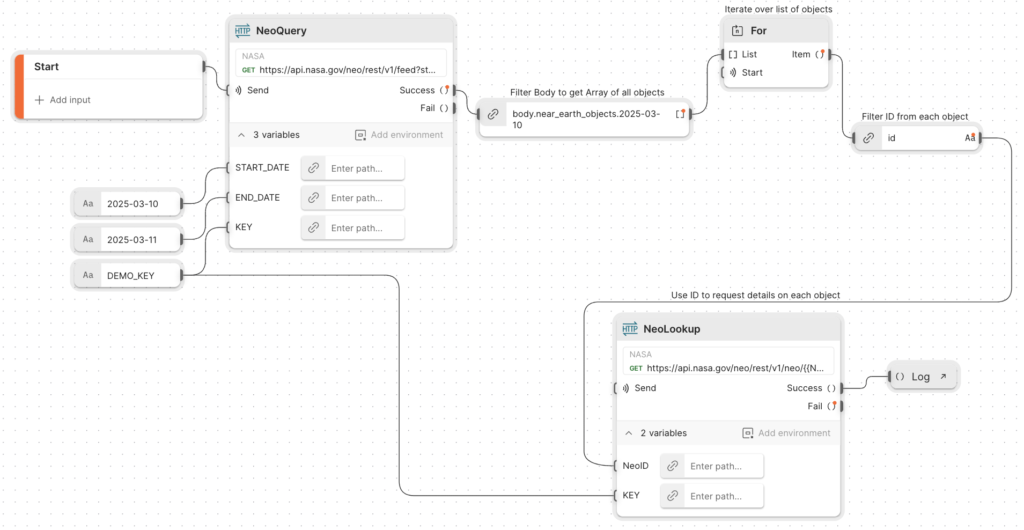Click the KEY path field in NeoLookup
Image resolution: width=1024 pixels, height=530 pixels.
click(x=725, y=496)
